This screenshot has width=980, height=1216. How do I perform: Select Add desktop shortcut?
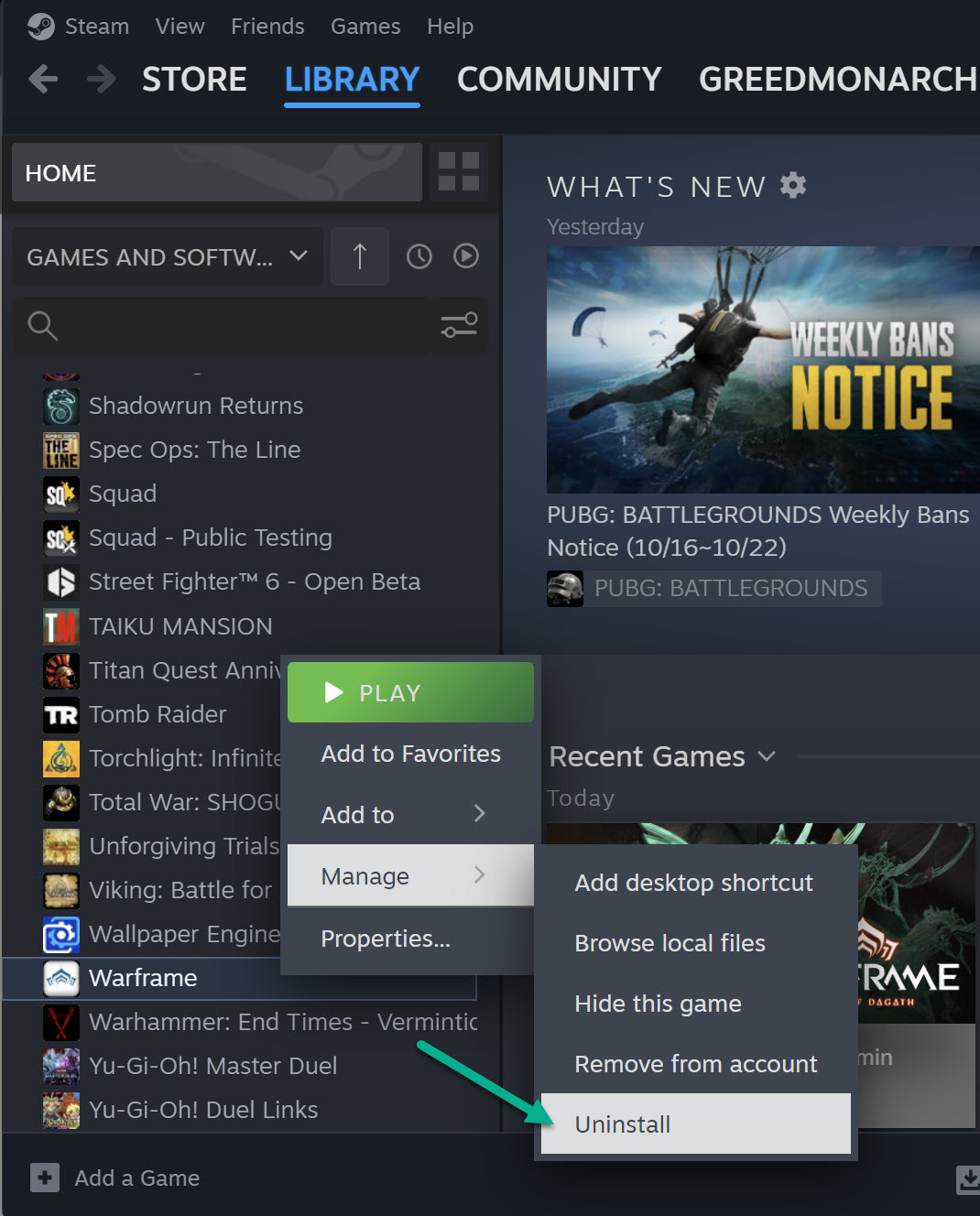tap(696, 883)
